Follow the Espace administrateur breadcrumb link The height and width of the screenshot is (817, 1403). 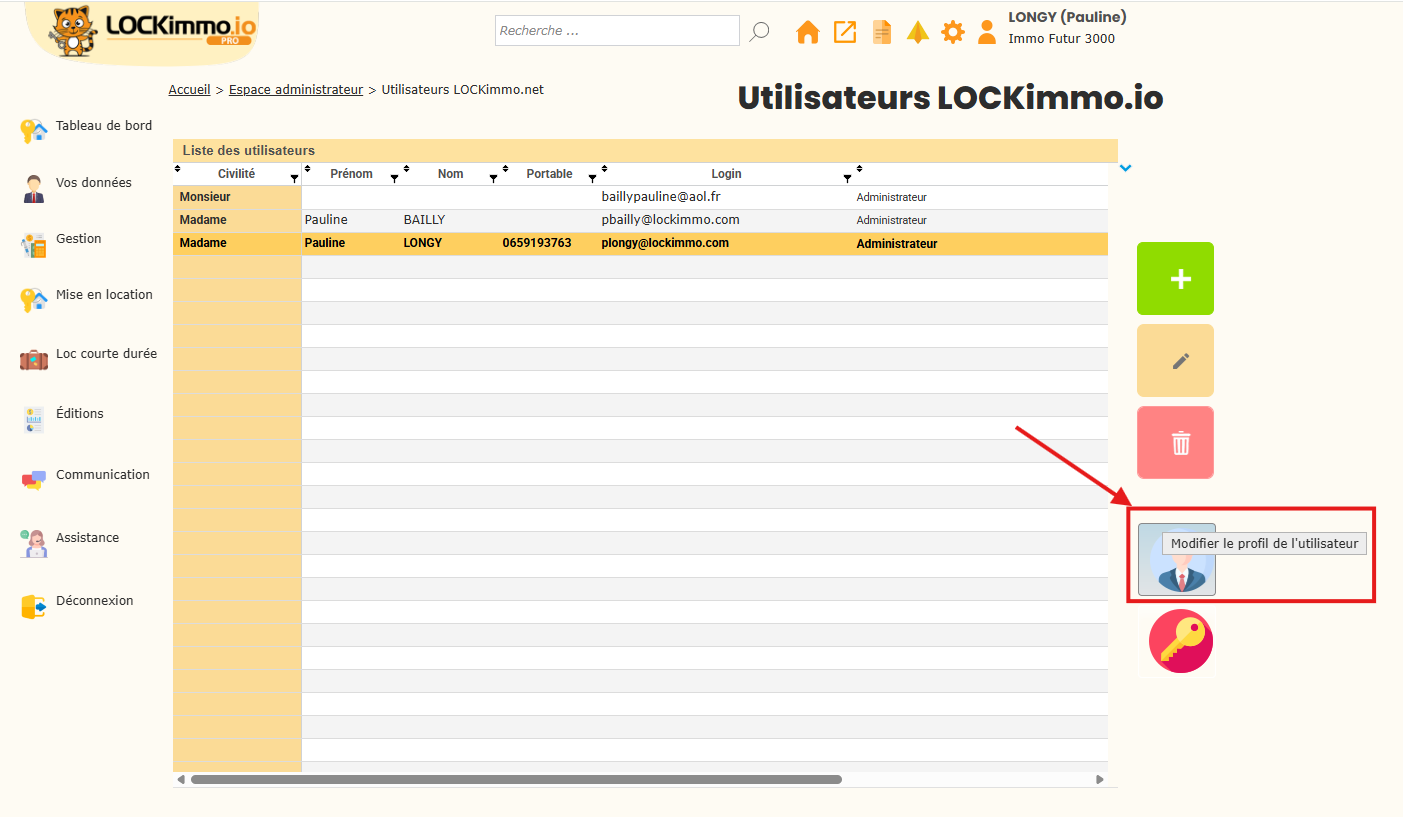296,90
